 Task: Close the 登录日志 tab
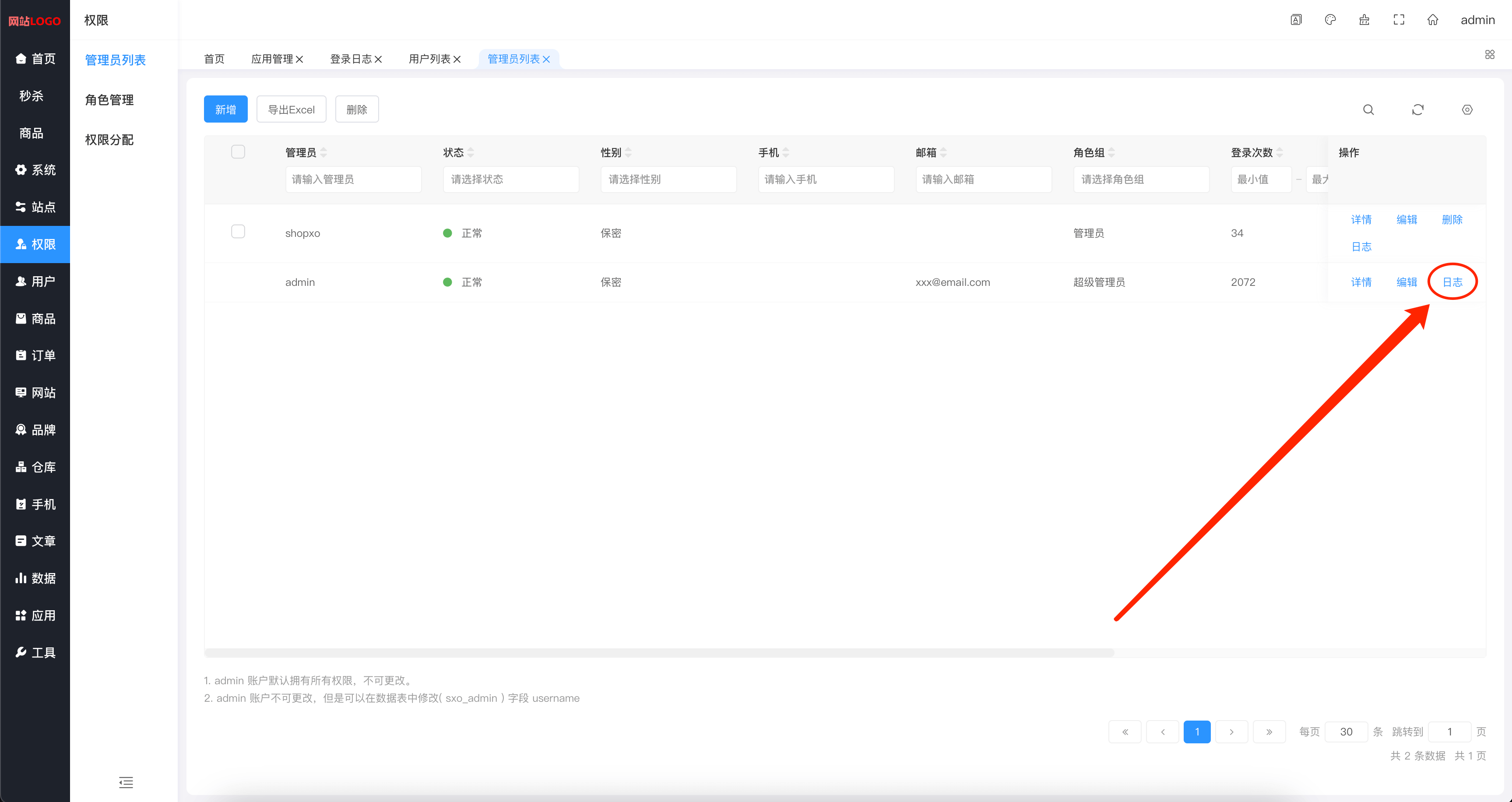379,59
